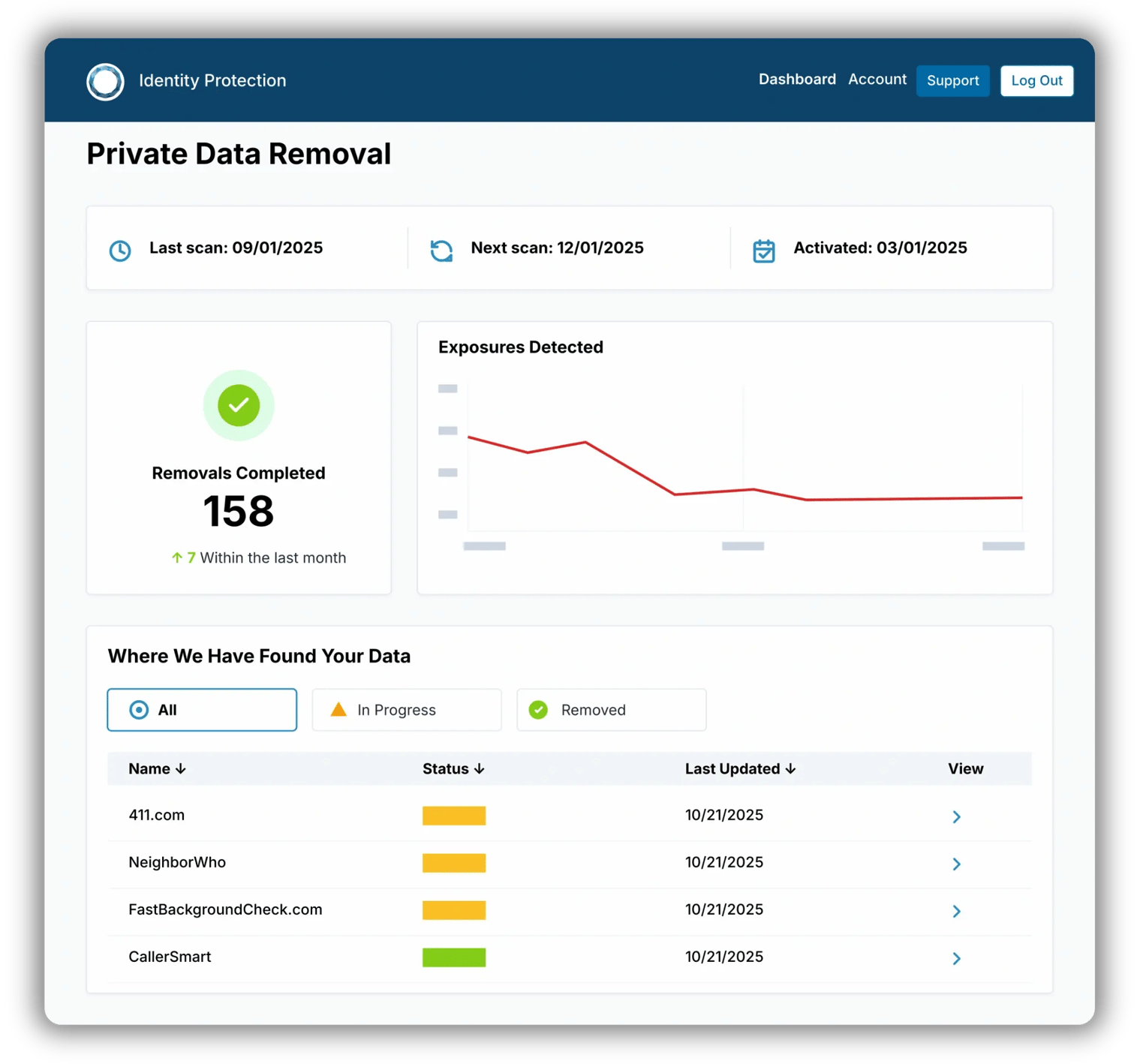Image resolution: width=1146 pixels, height=1064 pixels.
Task: Click the yellow status bar for 411.com
Action: click(454, 816)
